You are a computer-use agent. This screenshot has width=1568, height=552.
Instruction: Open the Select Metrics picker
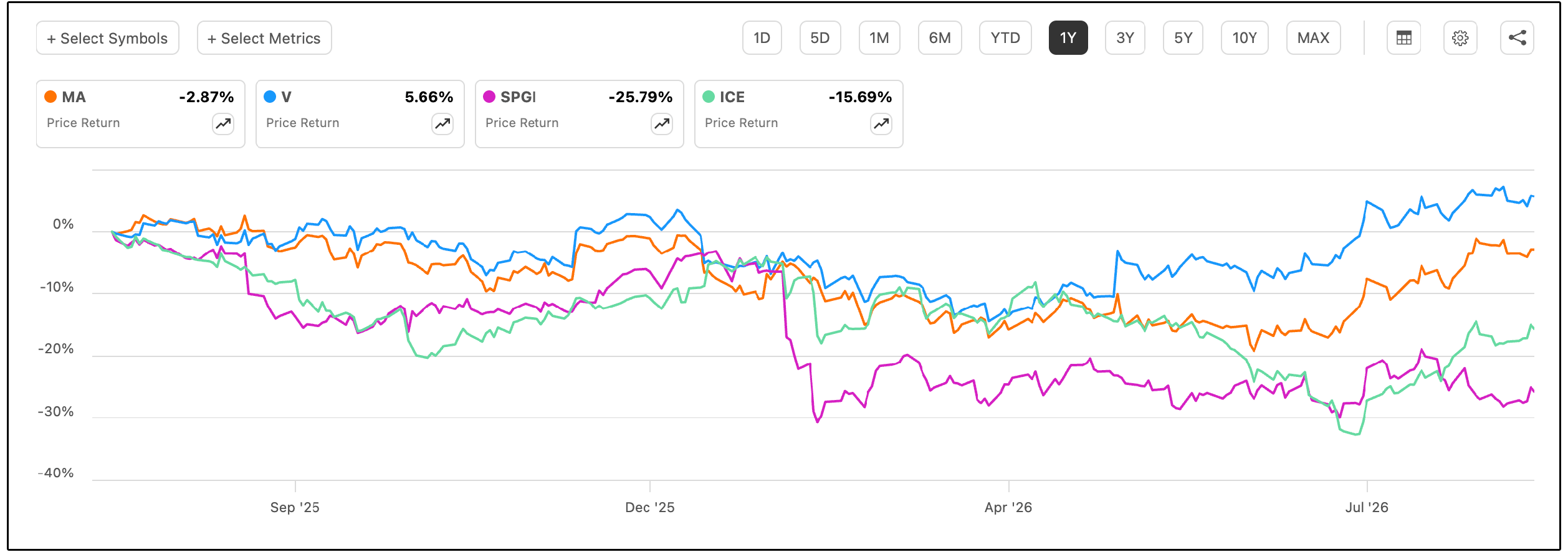pyautogui.click(x=264, y=38)
